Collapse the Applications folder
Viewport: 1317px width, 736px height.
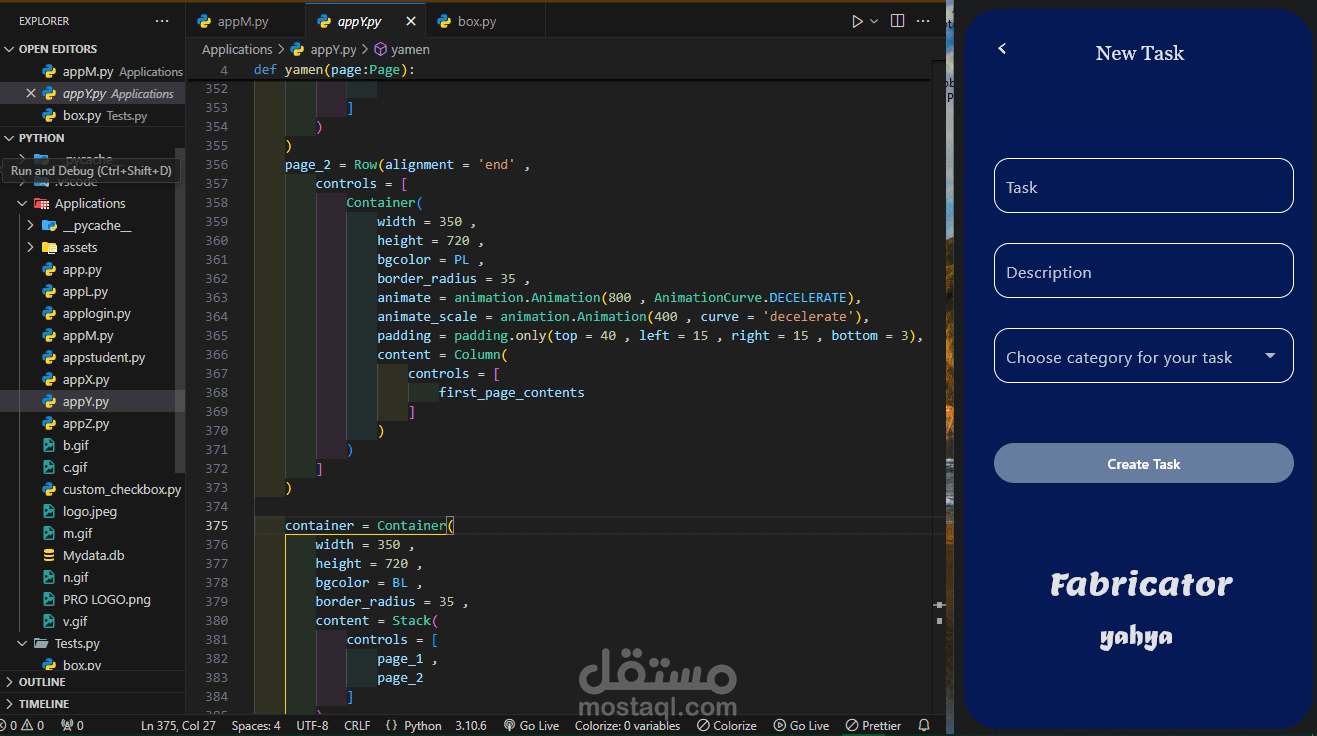coord(90,204)
